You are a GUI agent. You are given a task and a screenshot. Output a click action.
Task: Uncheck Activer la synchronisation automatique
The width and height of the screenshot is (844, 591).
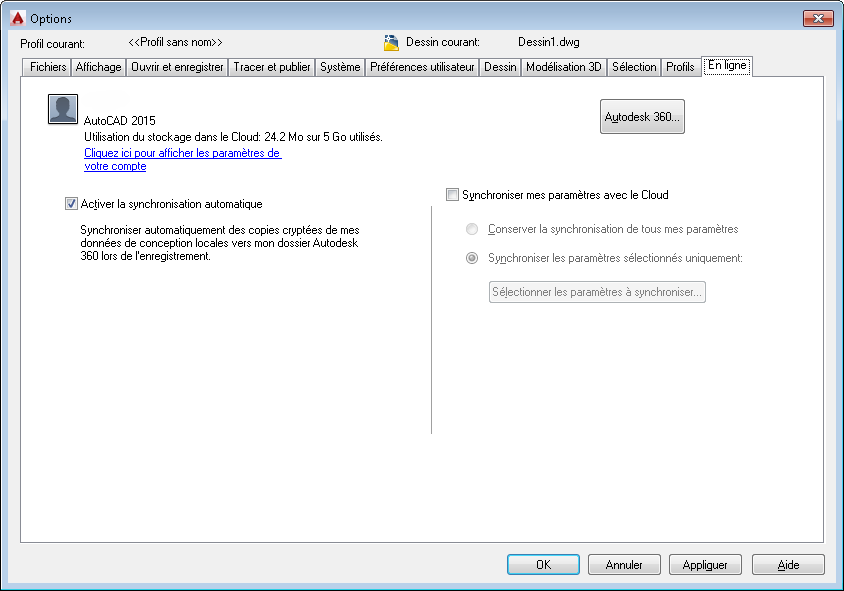71,203
